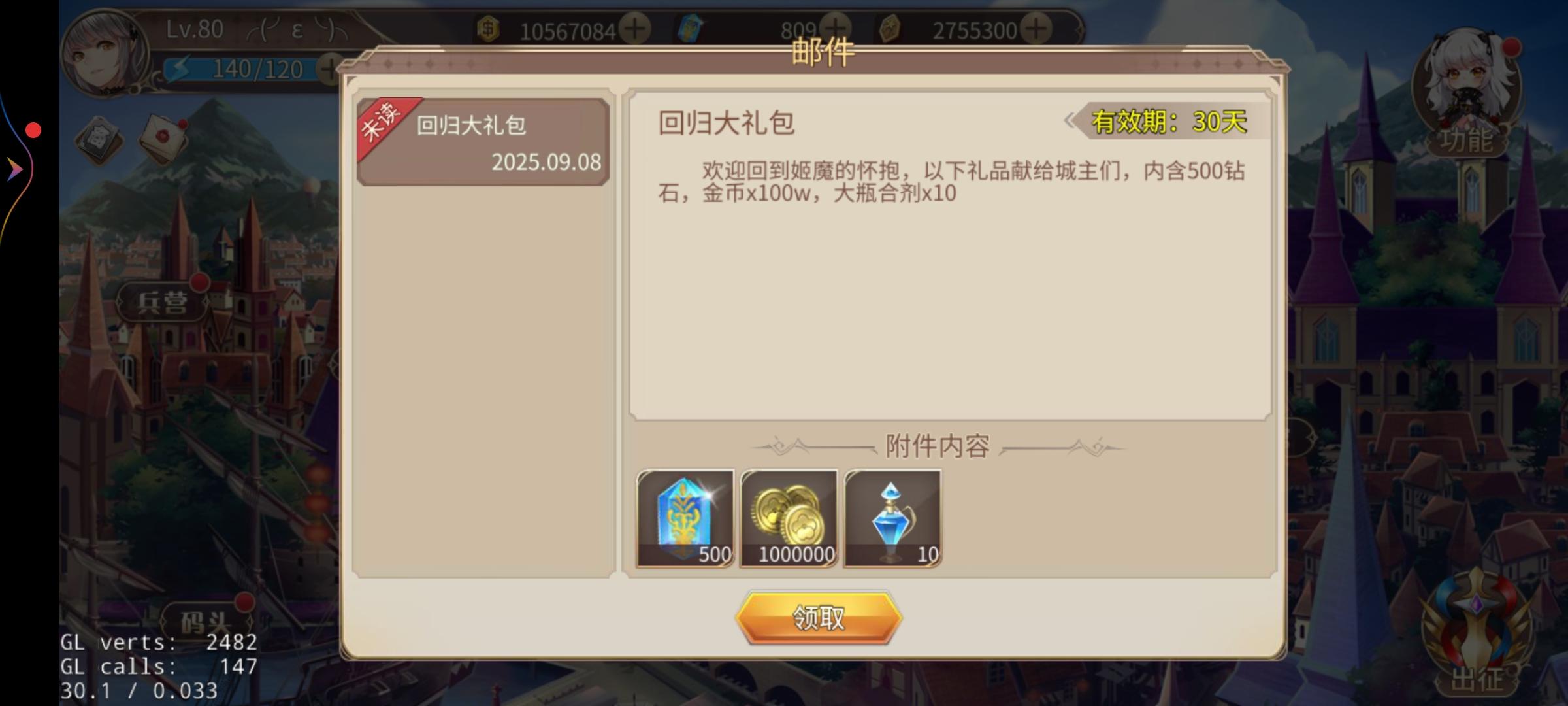The height and width of the screenshot is (706, 1568).
Task: Open the 功能 menu with chibi girl
Action: [x=1467, y=92]
